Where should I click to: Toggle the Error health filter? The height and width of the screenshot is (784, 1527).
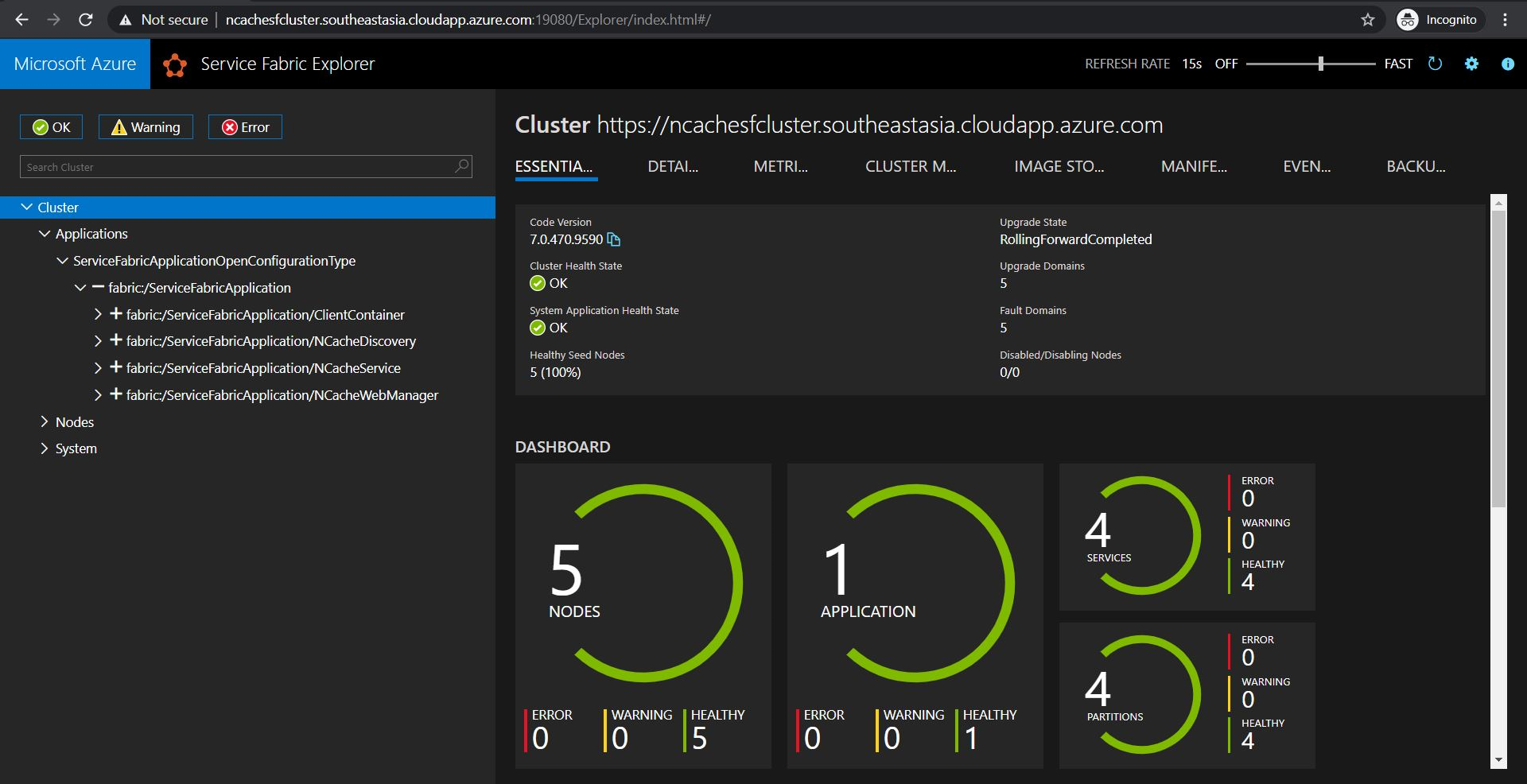[x=245, y=127]
